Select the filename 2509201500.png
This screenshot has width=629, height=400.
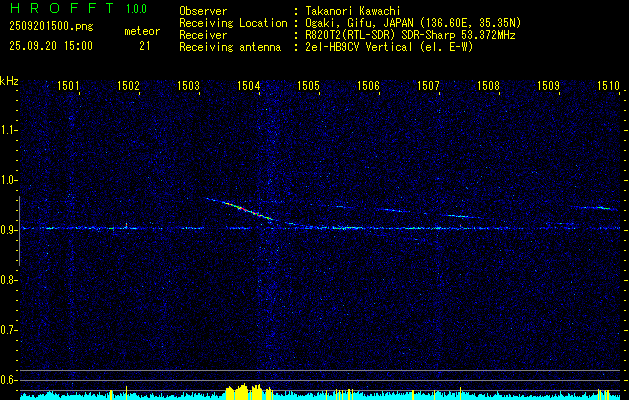[51, 27]
